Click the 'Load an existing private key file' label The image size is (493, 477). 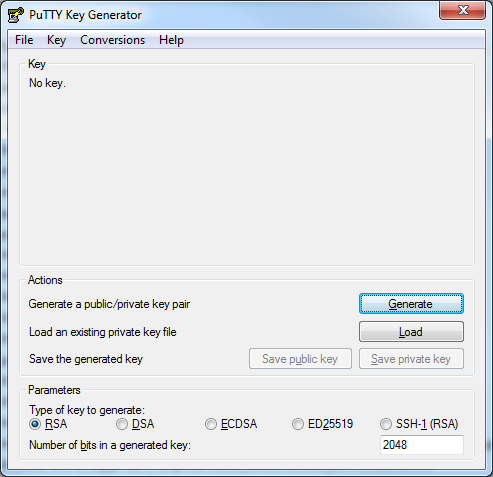[x=103, y=332]
